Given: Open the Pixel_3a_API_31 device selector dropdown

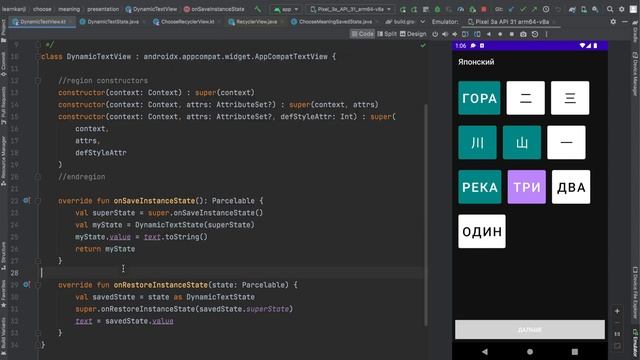Looking at the screenshot, I should pyautogui.click(x=350, y=9).
